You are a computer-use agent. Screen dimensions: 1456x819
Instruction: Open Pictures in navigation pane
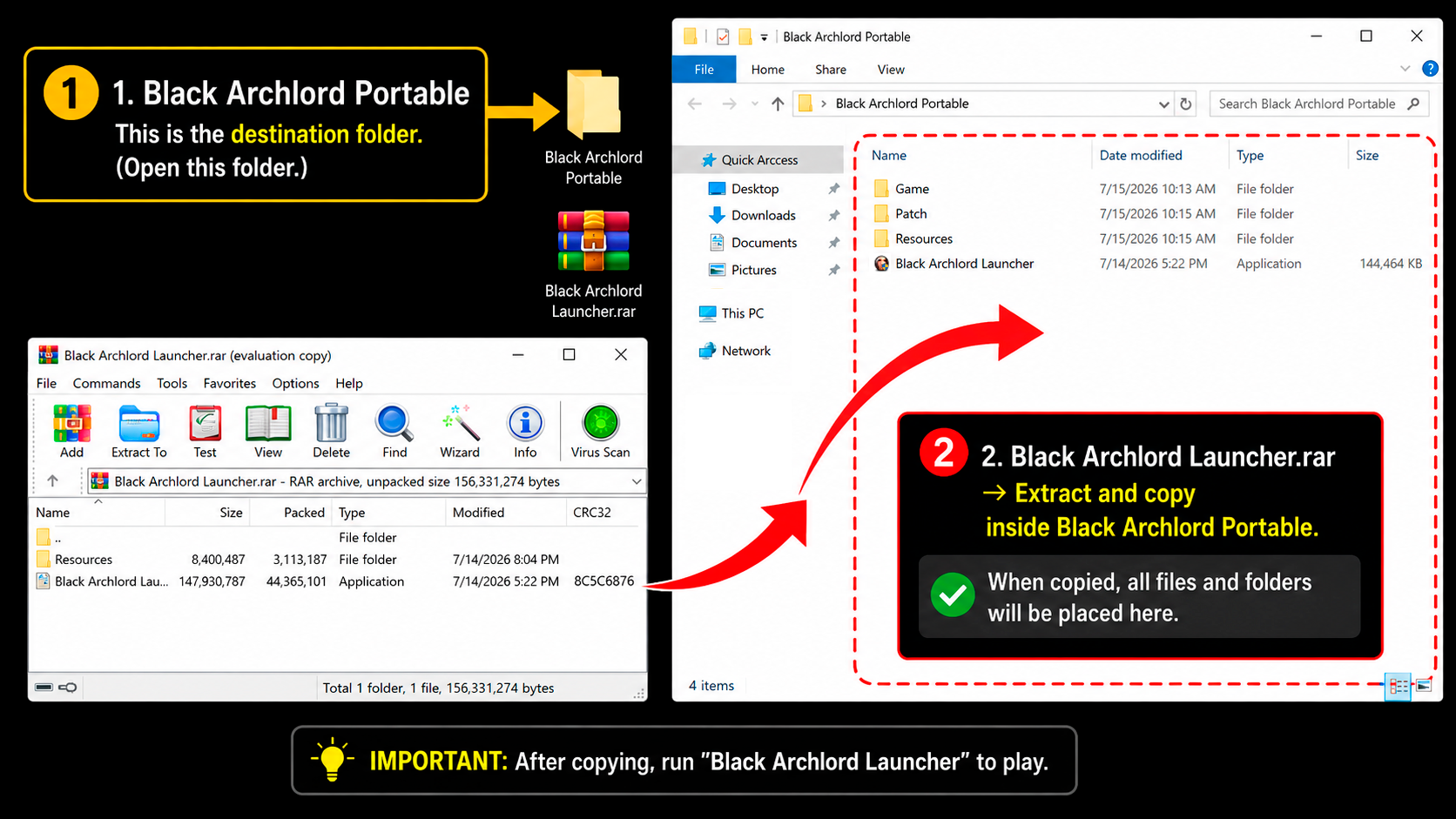(x=753, y=270)
